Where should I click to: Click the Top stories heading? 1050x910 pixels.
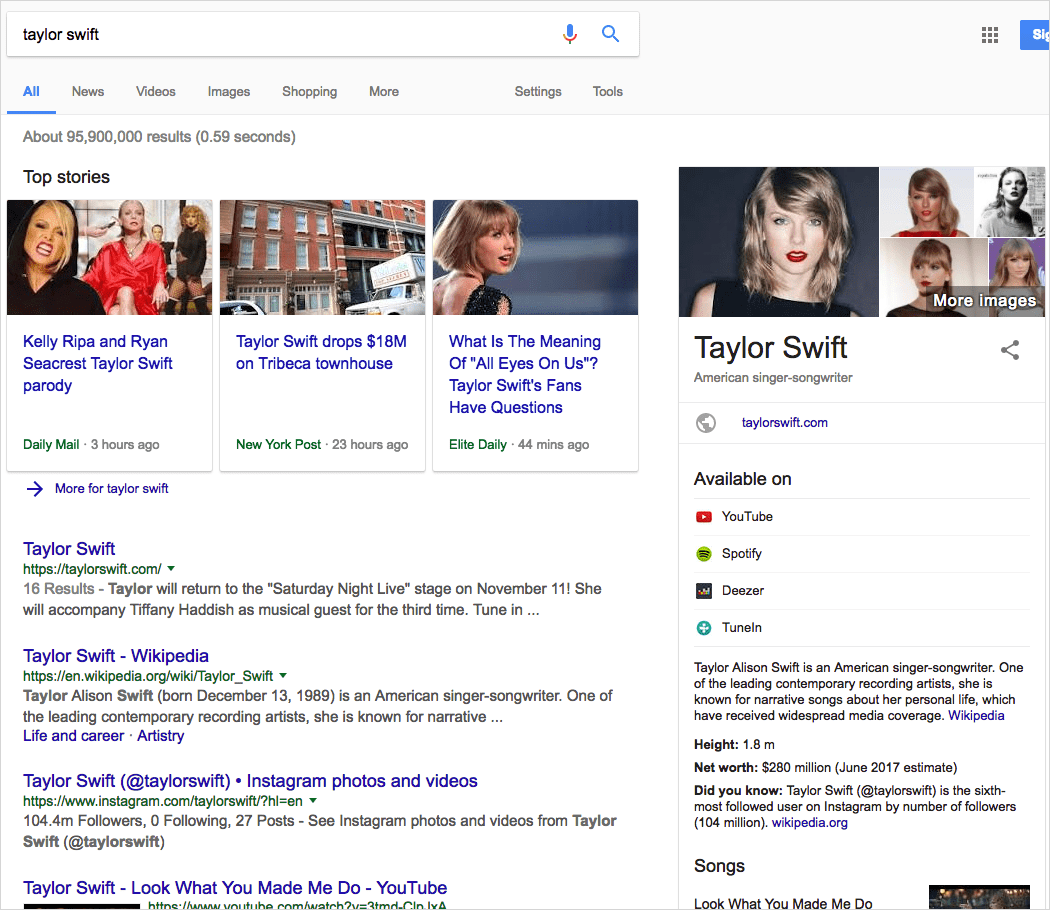pyautogui.click(x=66, y=177)
